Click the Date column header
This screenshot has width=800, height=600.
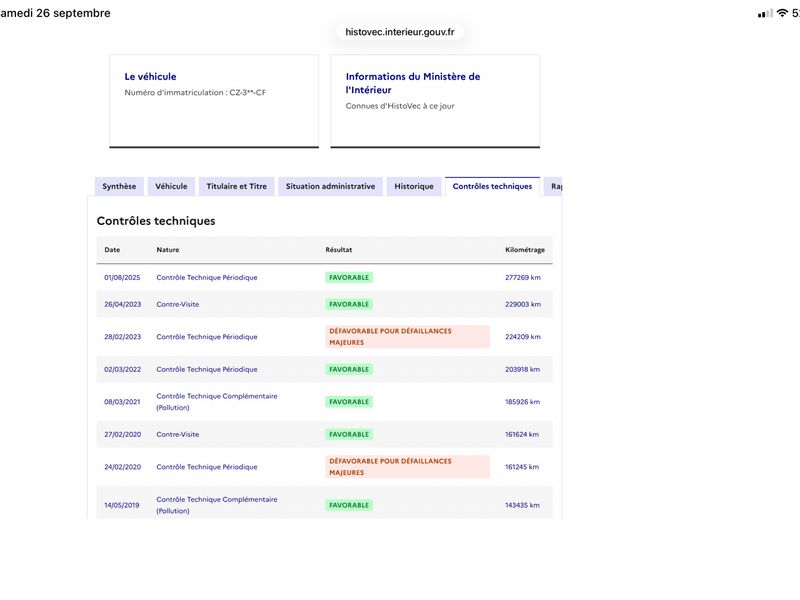click(x=112, y=249)
